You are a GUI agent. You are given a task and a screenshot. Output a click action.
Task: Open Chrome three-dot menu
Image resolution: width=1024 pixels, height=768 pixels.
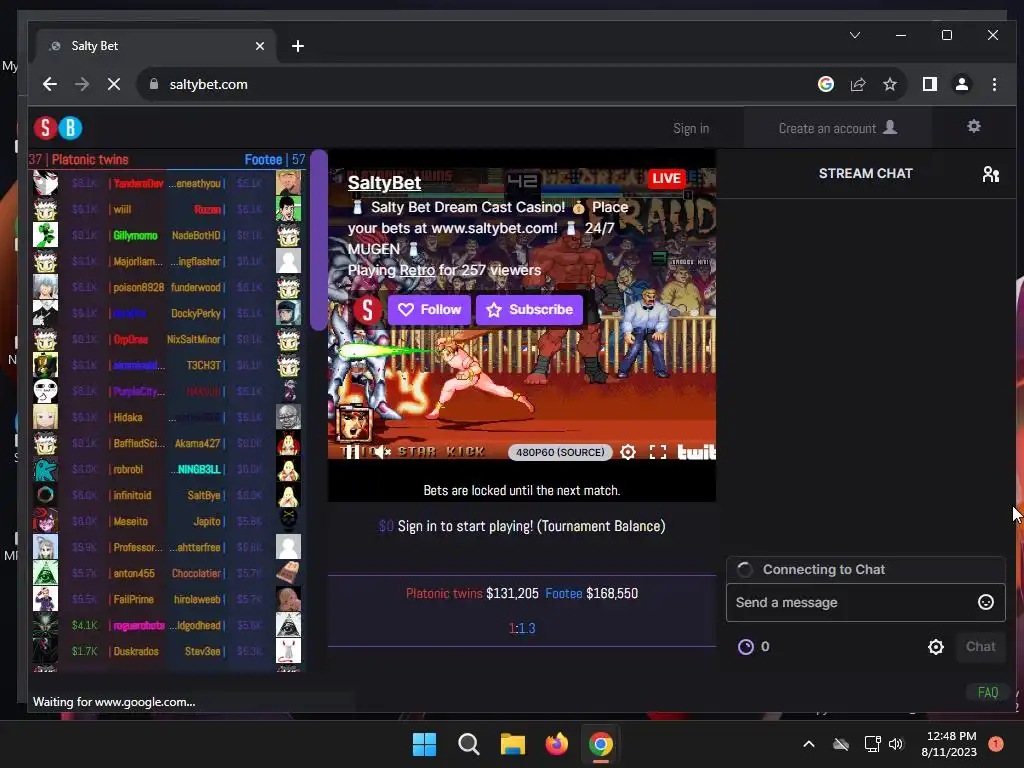pos(994,84)
